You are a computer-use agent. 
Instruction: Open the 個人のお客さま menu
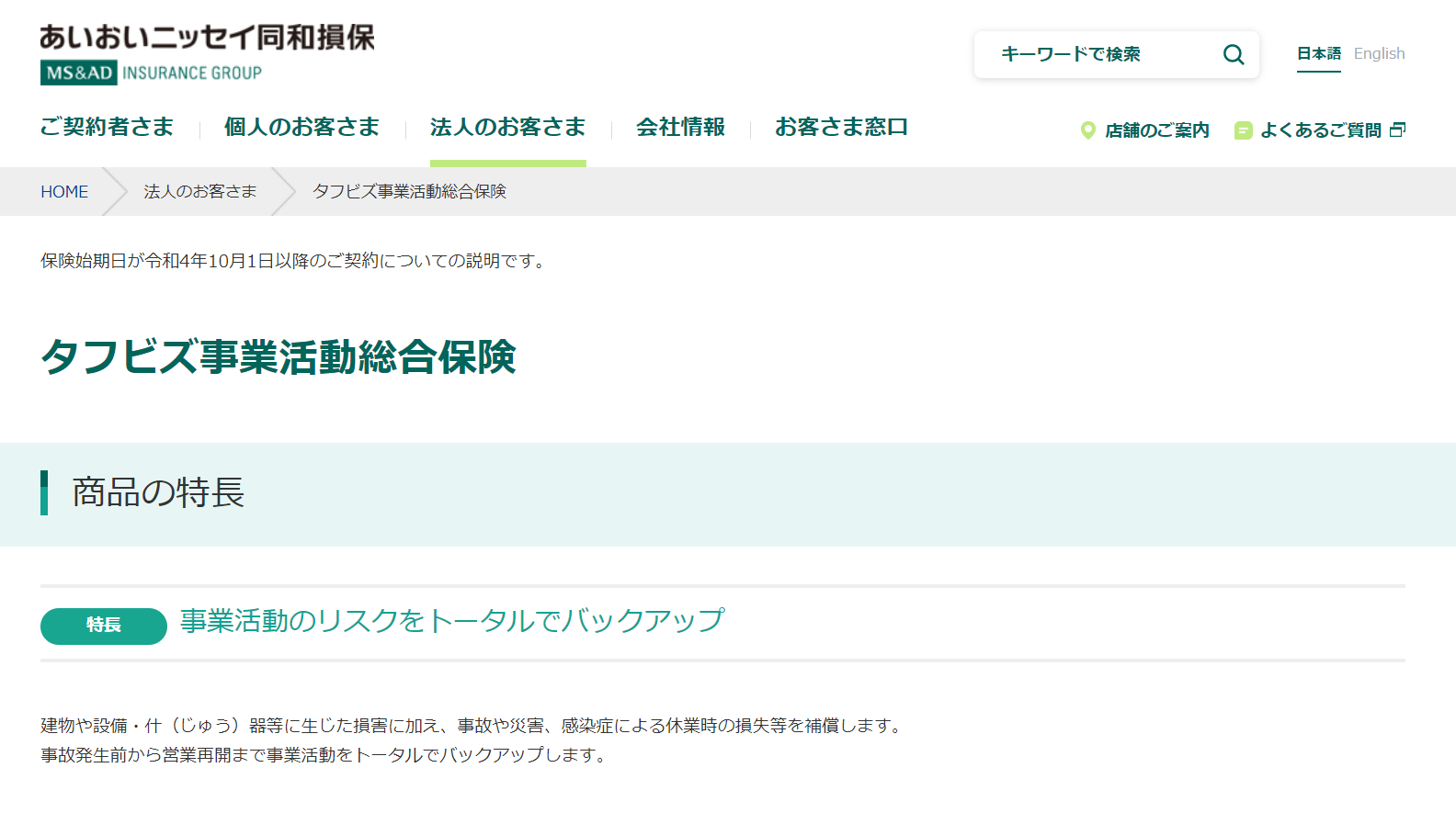(x=301, y=127)
